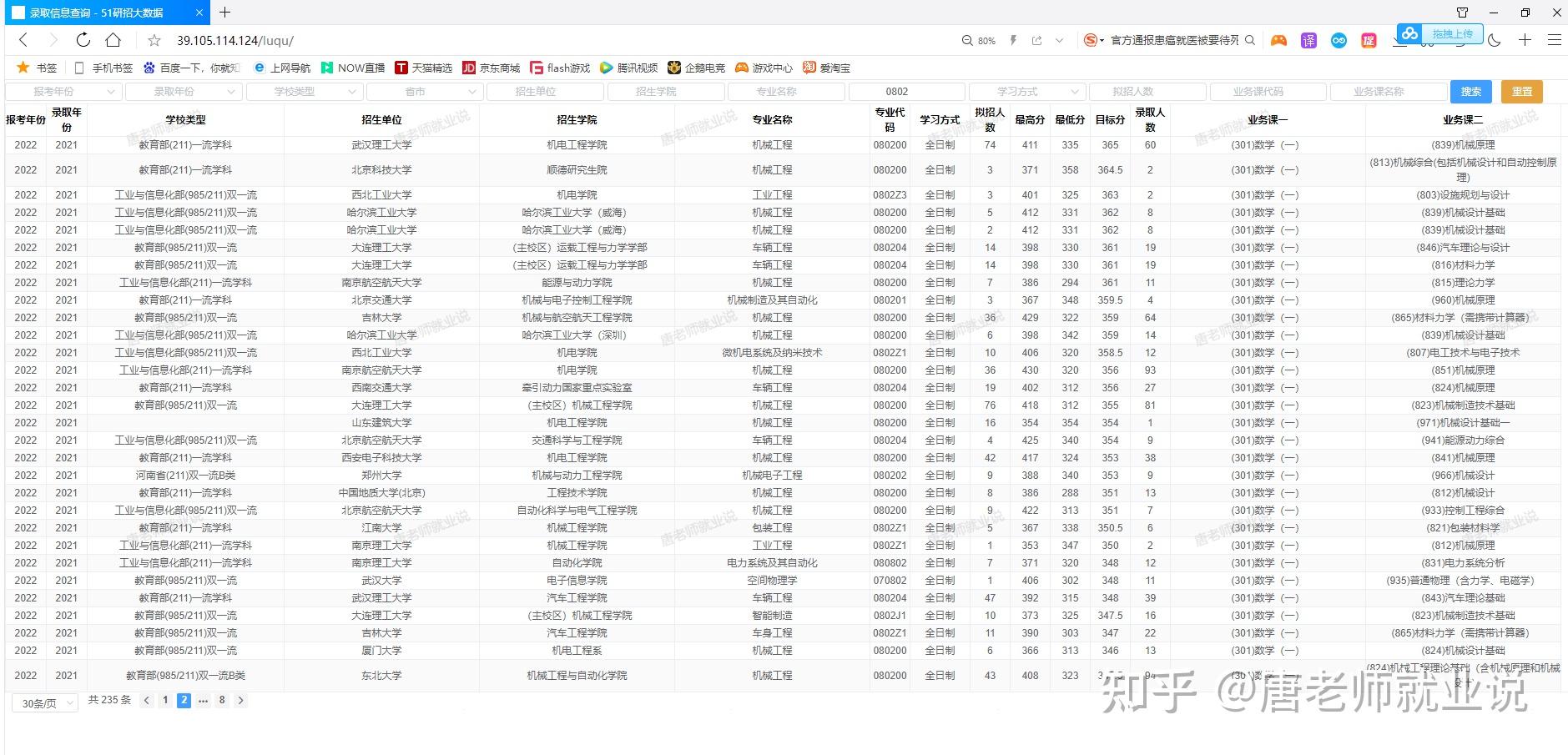The width and height of the screenshot is (1568, 755).
Task: Go to the next results page
Action: [x=240, y=701]
